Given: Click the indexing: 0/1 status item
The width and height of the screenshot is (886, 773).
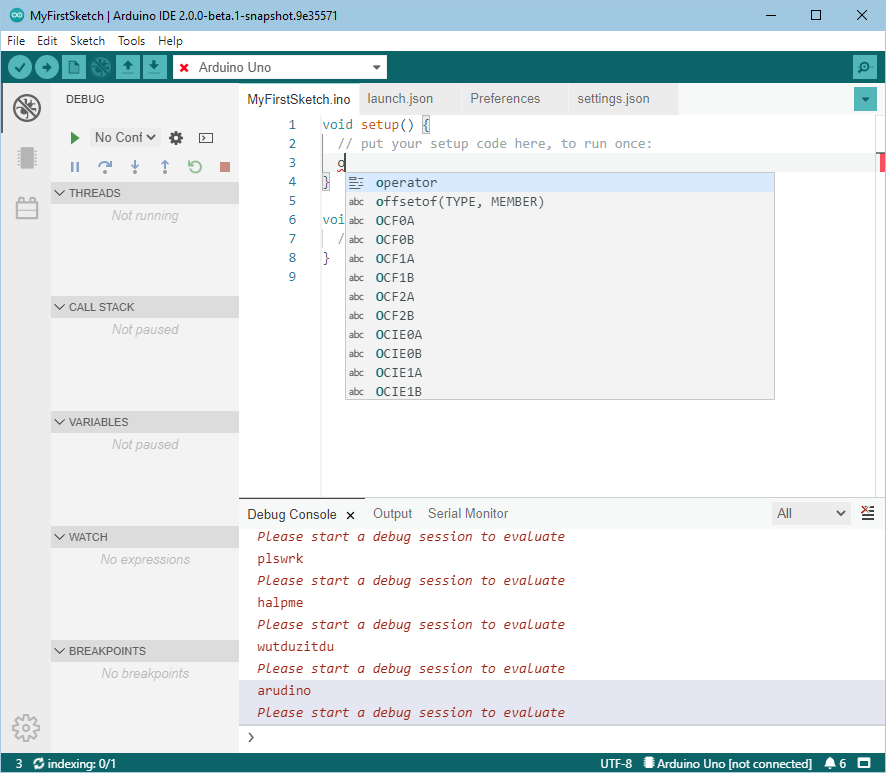Looking at the screenshot, I should point(75,763).
